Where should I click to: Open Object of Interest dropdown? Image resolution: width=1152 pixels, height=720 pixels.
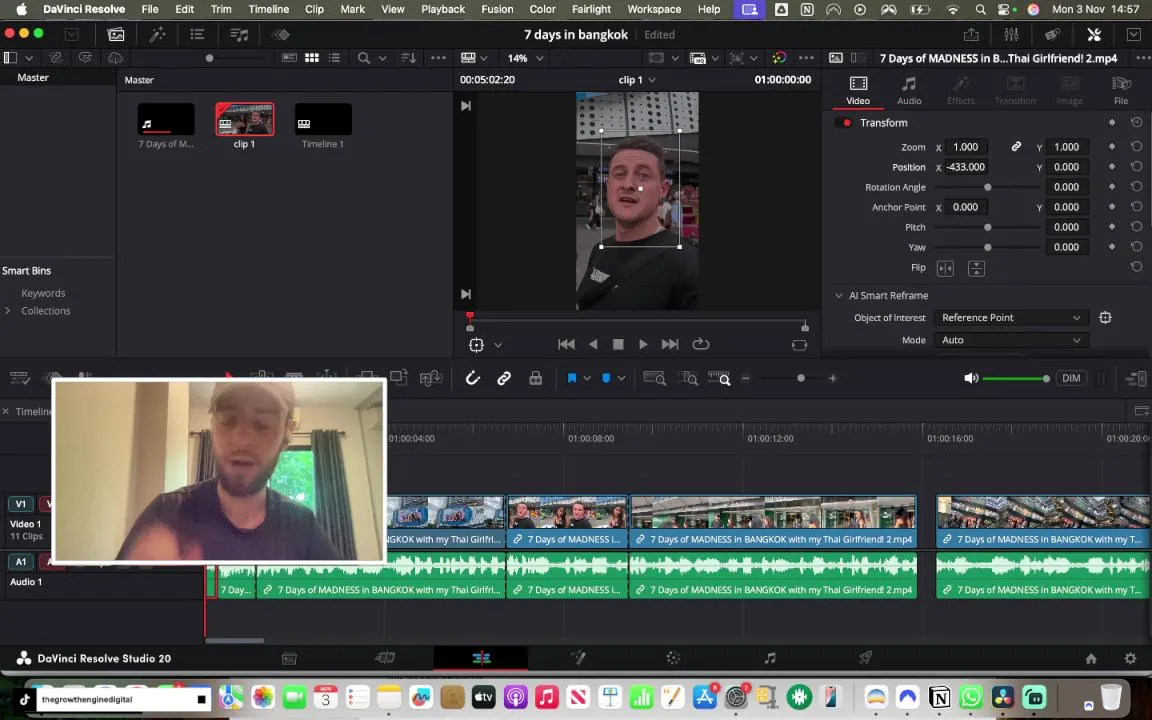coord(1011,317)
